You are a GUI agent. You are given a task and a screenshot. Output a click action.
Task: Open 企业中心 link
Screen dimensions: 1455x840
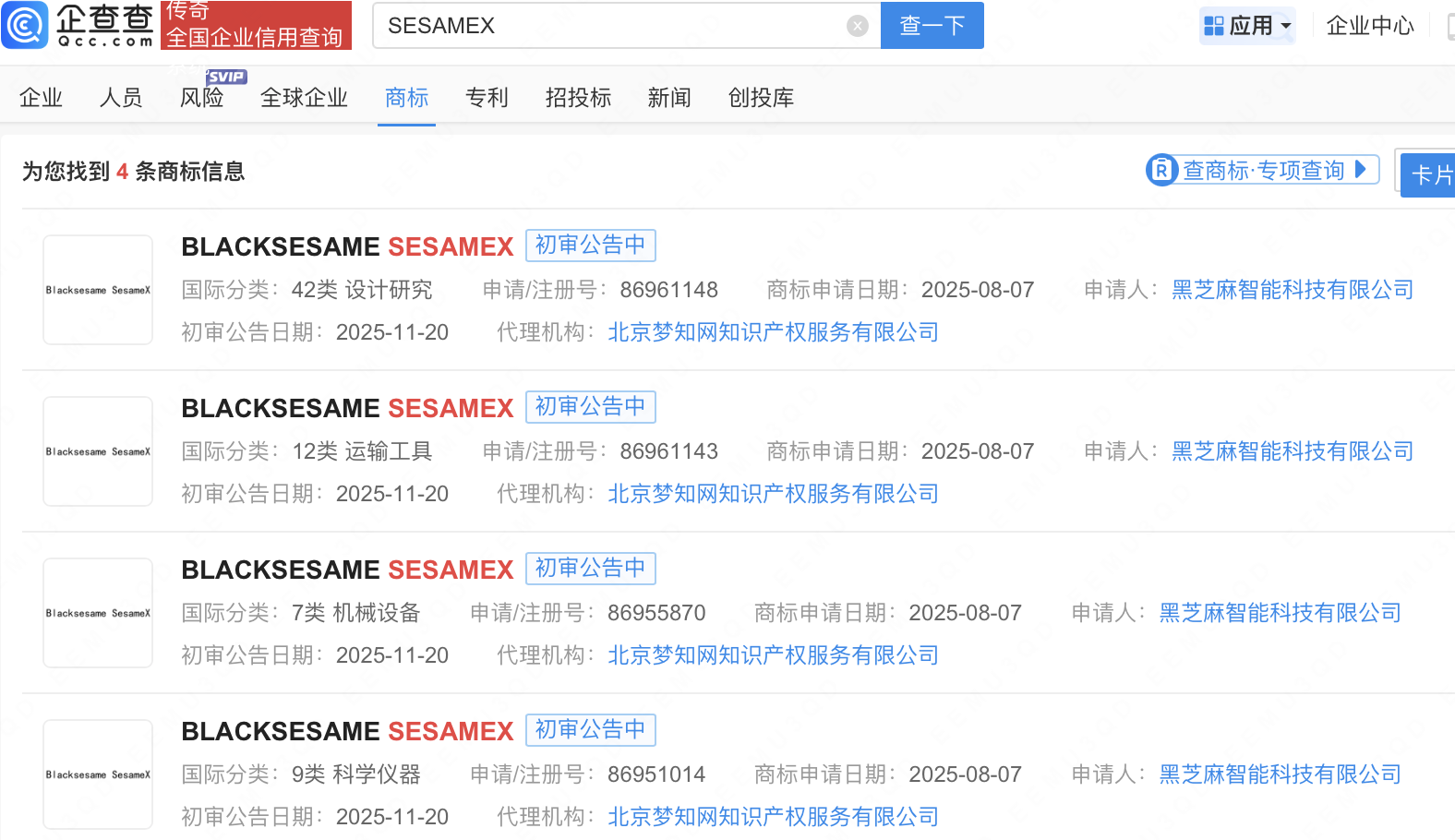1369,26
